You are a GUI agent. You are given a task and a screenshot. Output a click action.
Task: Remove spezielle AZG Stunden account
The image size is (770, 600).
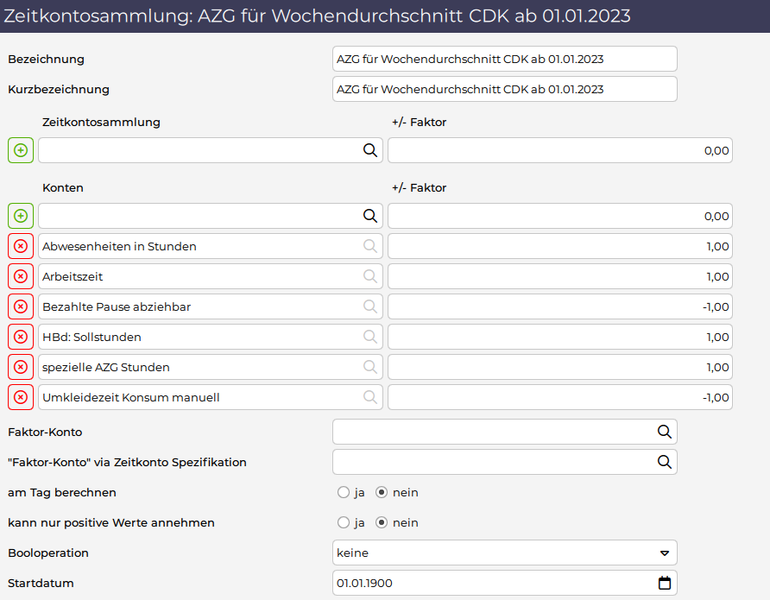(21, 367)
